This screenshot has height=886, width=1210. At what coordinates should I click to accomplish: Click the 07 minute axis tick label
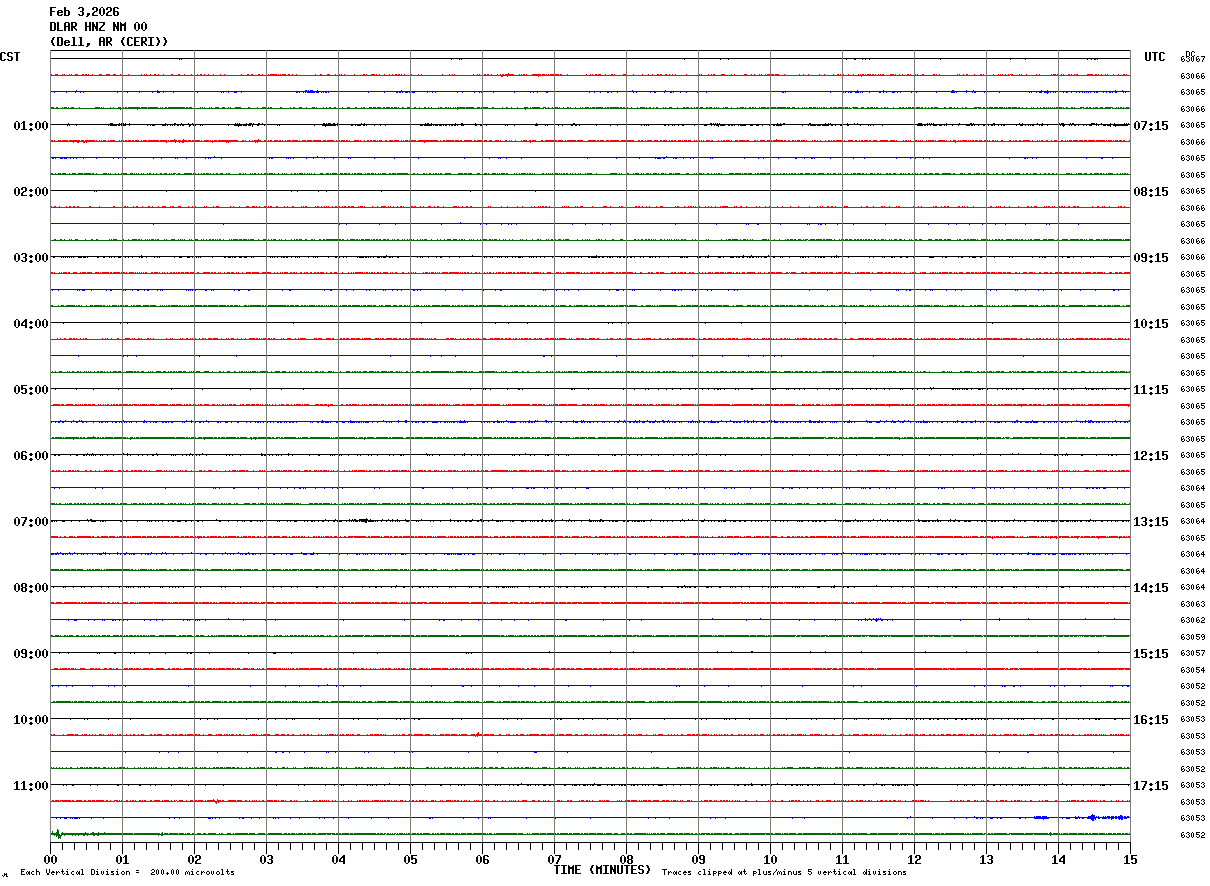[554, 859]
